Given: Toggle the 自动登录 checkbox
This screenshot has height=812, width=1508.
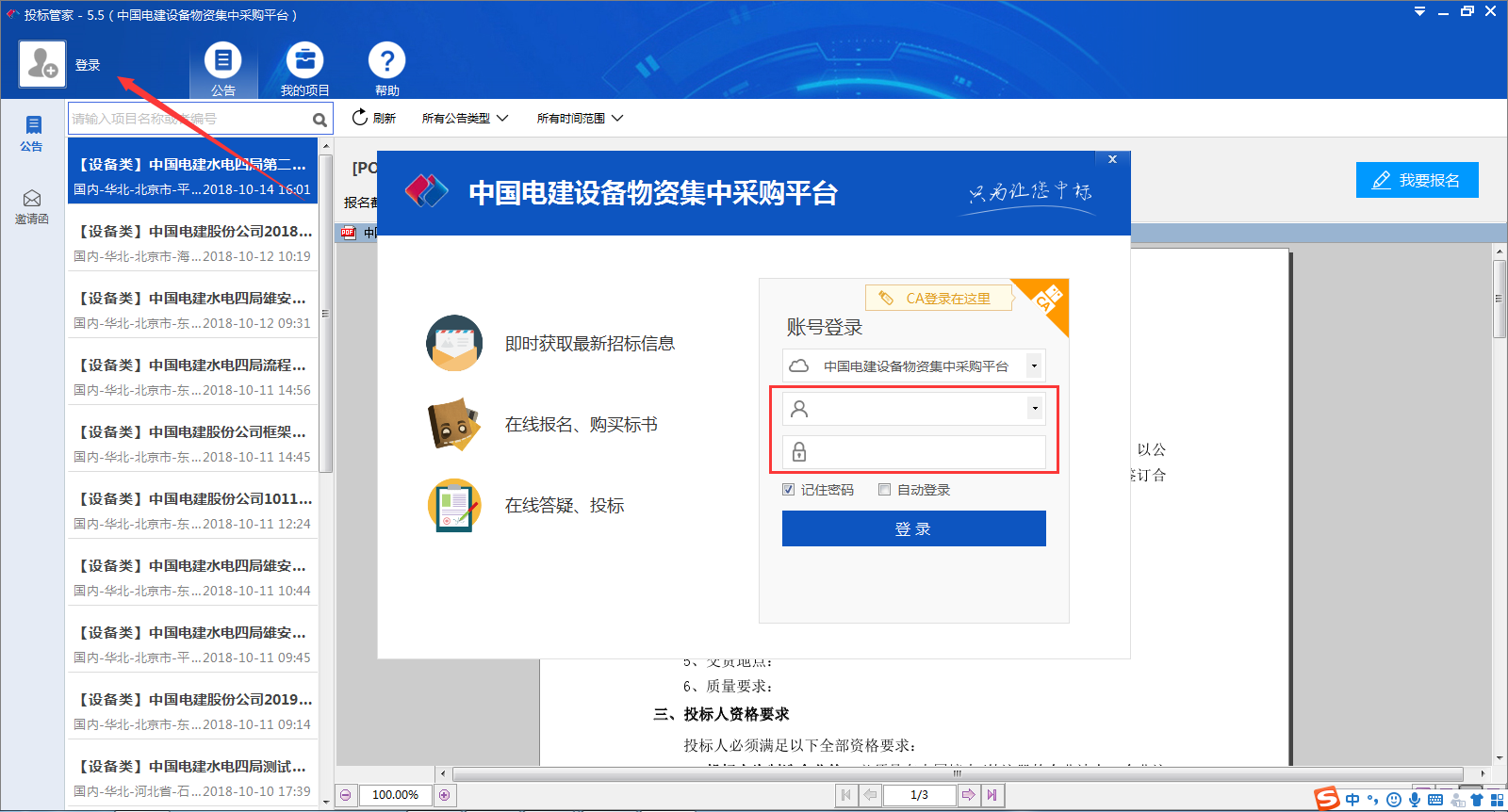Looking at the screenshot, I should pos(884,489).
